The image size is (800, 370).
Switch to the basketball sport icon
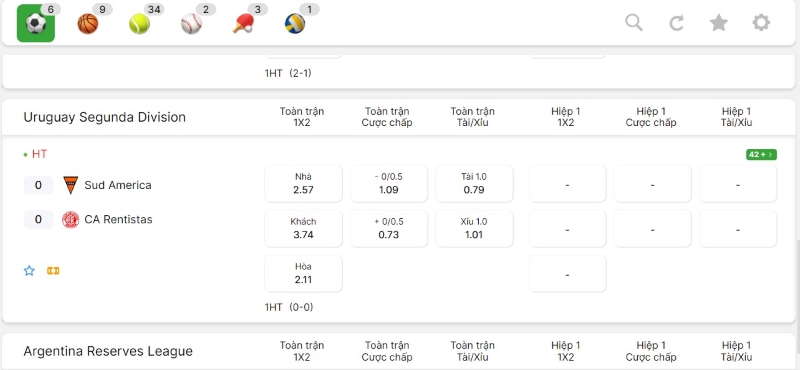(x=88, y=23)
